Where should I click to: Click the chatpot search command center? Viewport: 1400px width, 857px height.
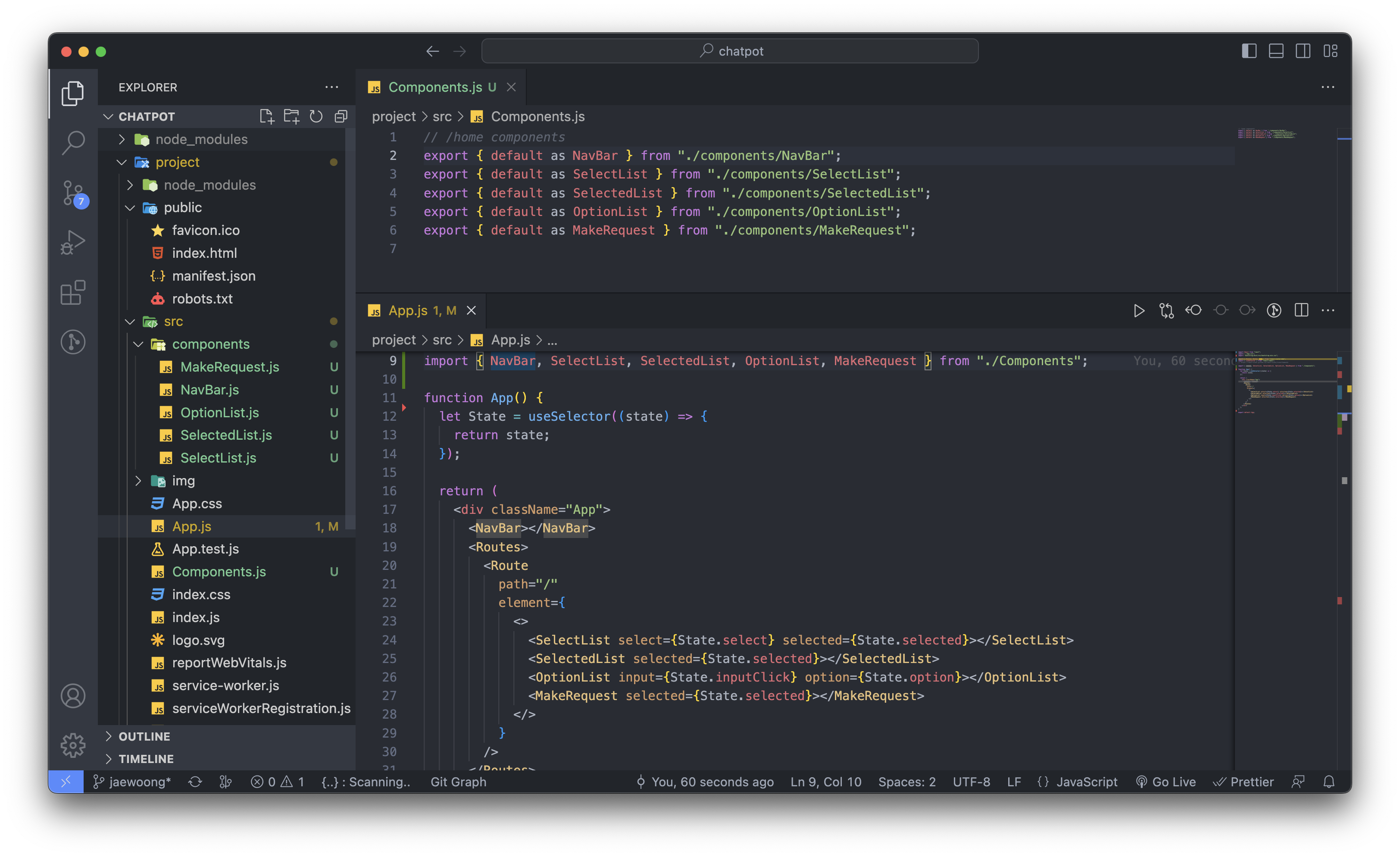pos(730,51)
